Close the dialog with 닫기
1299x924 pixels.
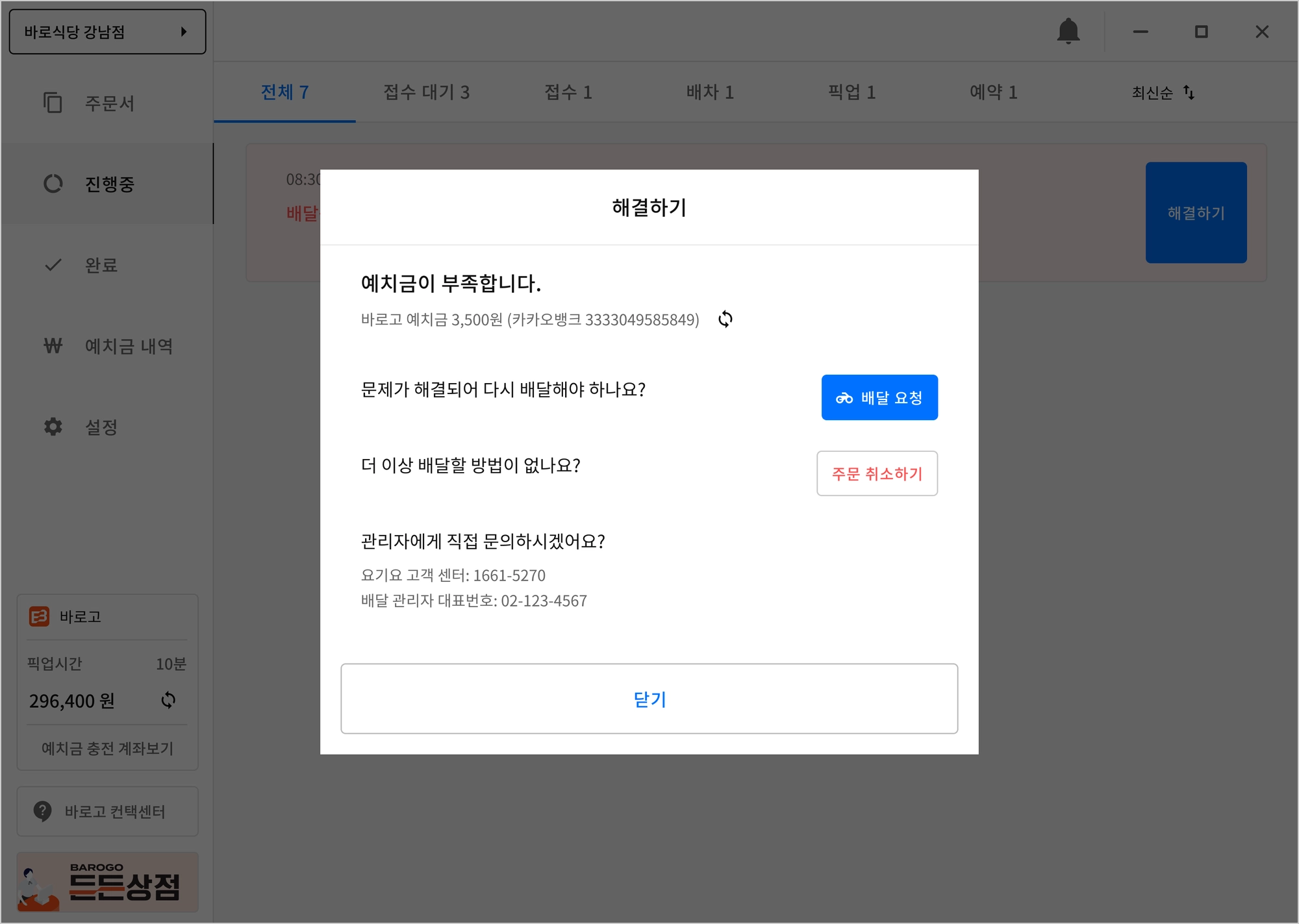(649, 699)
